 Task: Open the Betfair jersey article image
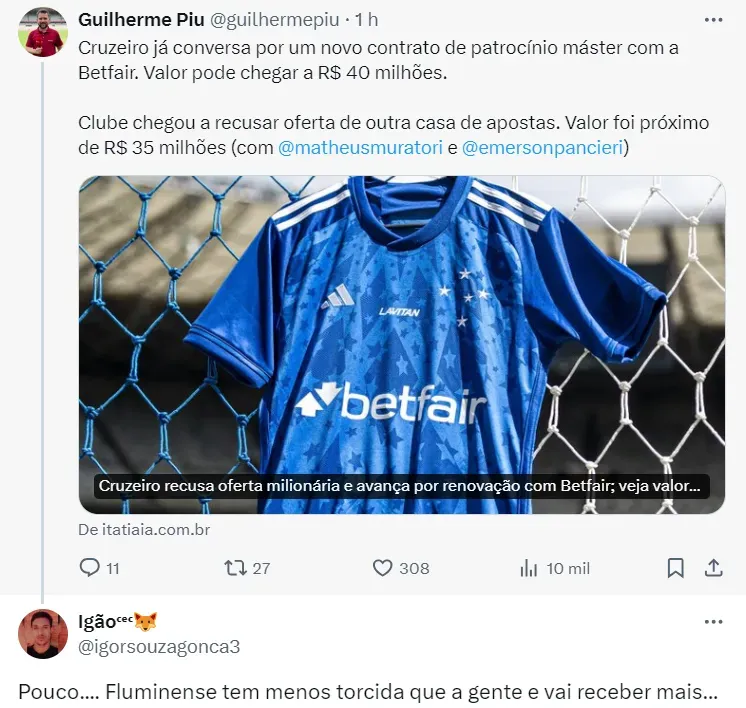402,344
